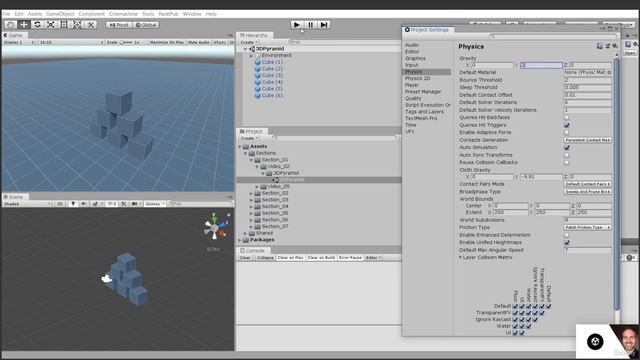640x360 pixels.
Task: Click the Pause button in the toolbar
Action: tap(311, 24)
